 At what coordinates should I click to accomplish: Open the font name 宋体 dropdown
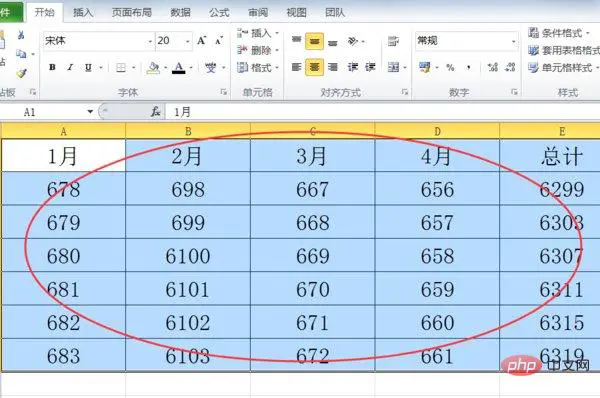150,41
